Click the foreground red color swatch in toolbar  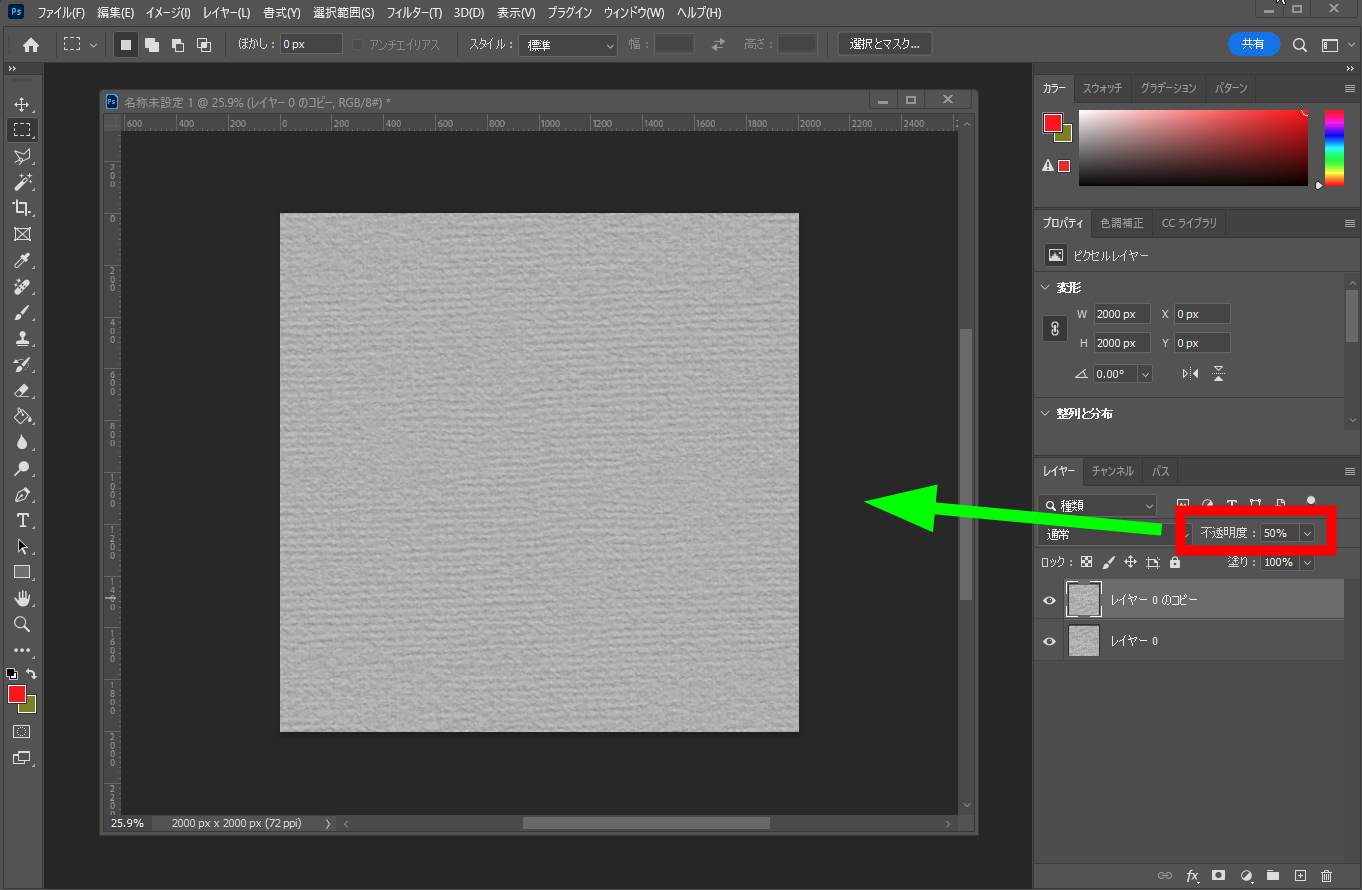(17, 694)
